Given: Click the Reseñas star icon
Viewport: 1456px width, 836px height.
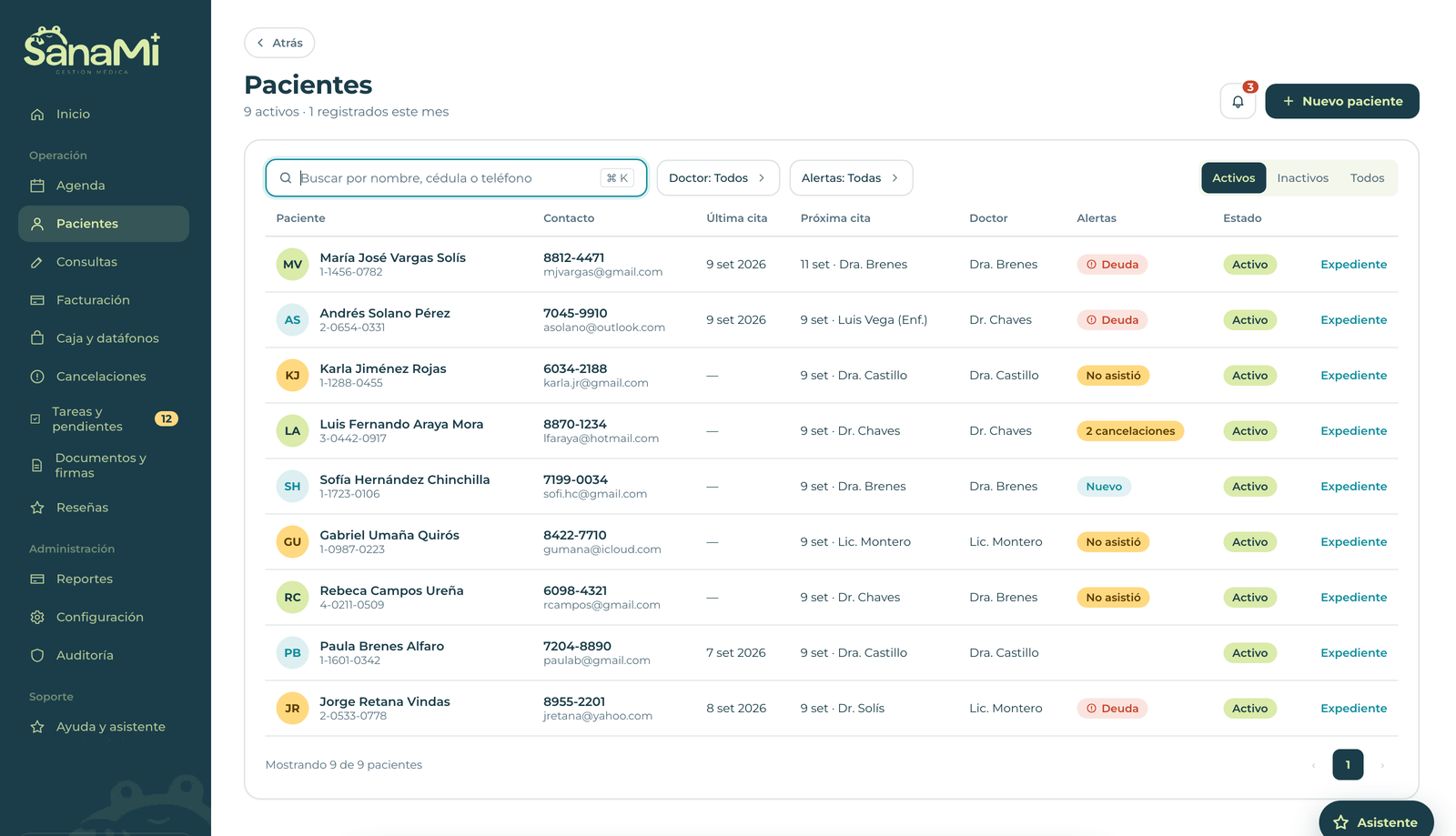Looking at the screenshot, I should pos(37,508).
